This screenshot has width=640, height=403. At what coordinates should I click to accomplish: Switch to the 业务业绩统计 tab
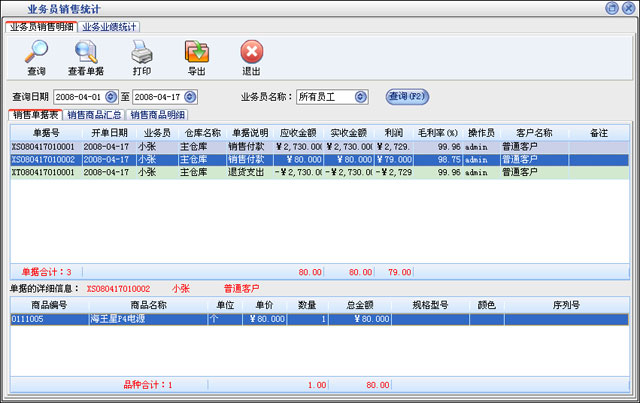click(111, 26)
